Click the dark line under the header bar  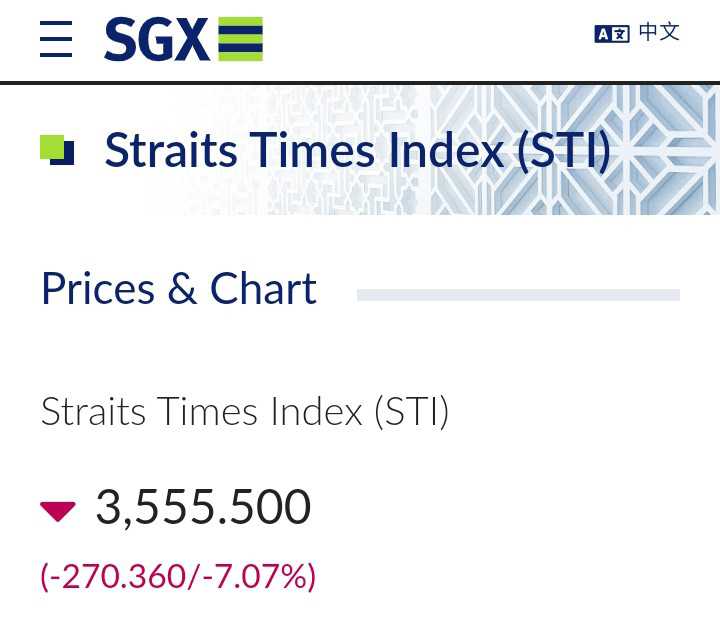(x=360, y=82)
